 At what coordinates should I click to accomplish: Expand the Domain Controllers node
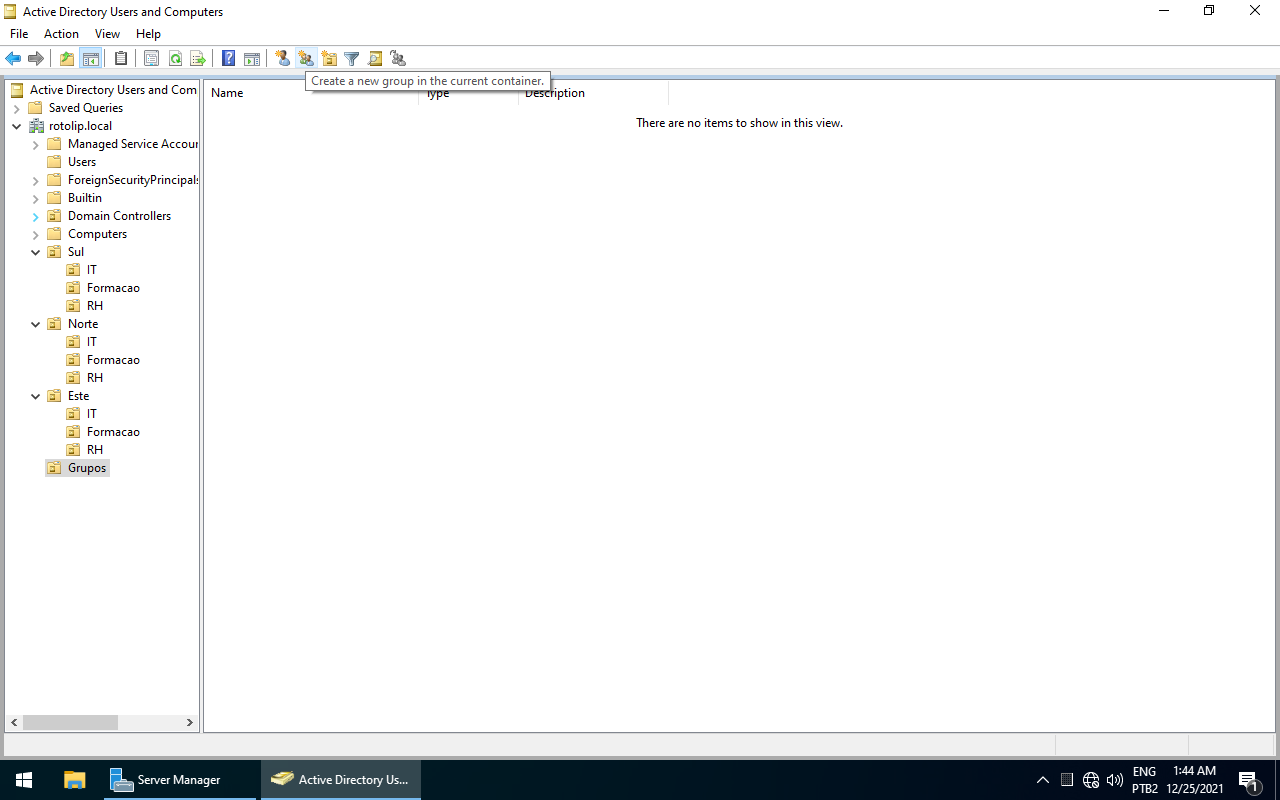pyautogui.click(x=36, y=216)
